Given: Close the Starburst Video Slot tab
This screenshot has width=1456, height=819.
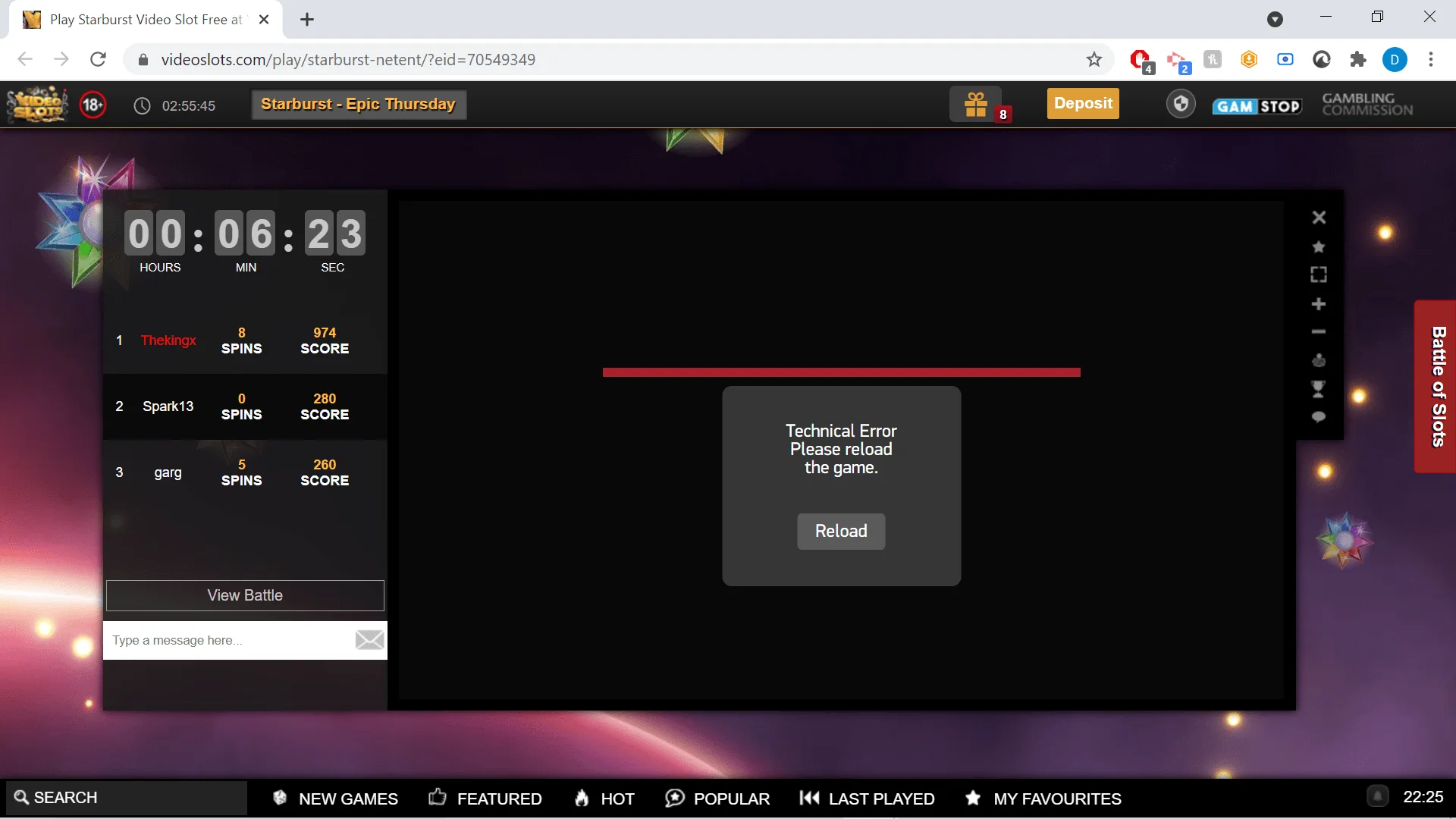Looking at the screenshot, I should point(264,20).
